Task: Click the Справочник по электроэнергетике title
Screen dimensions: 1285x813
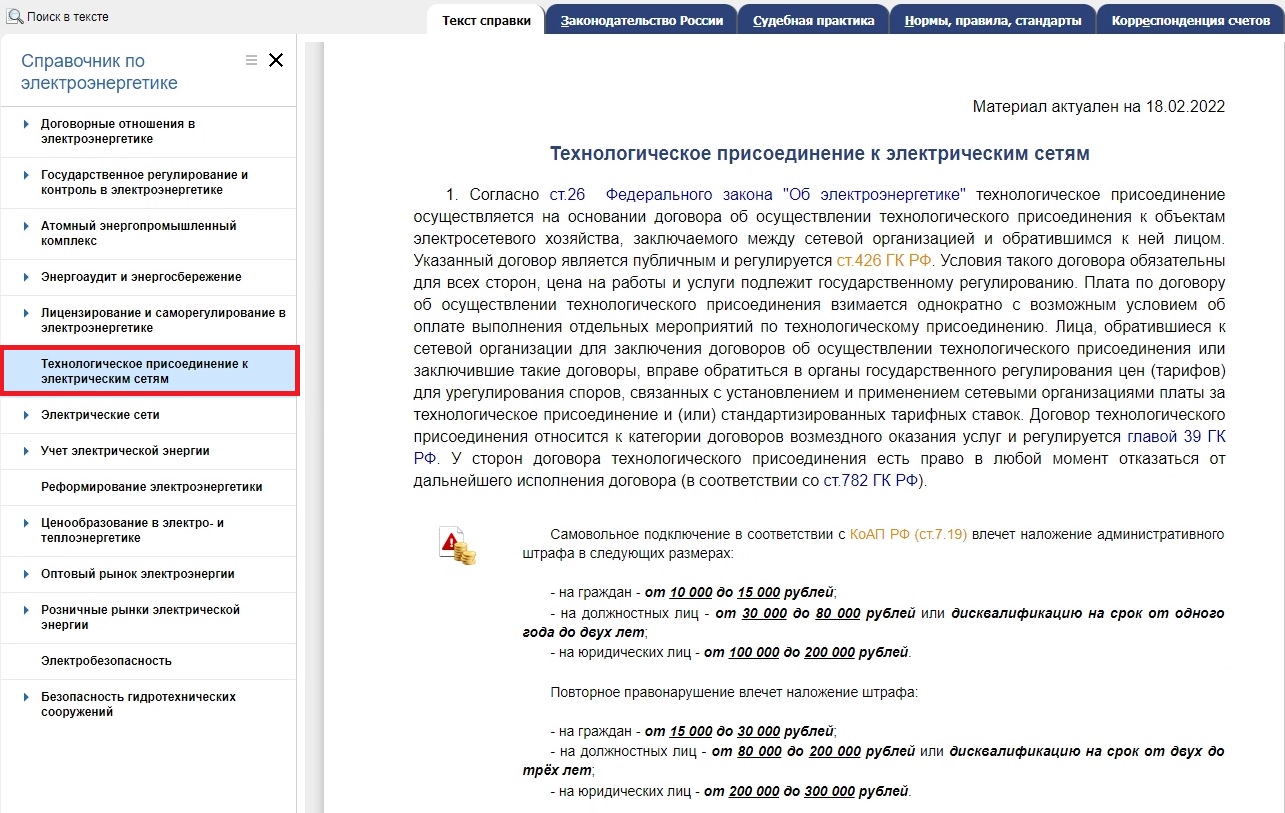Action: click(100, 72)
